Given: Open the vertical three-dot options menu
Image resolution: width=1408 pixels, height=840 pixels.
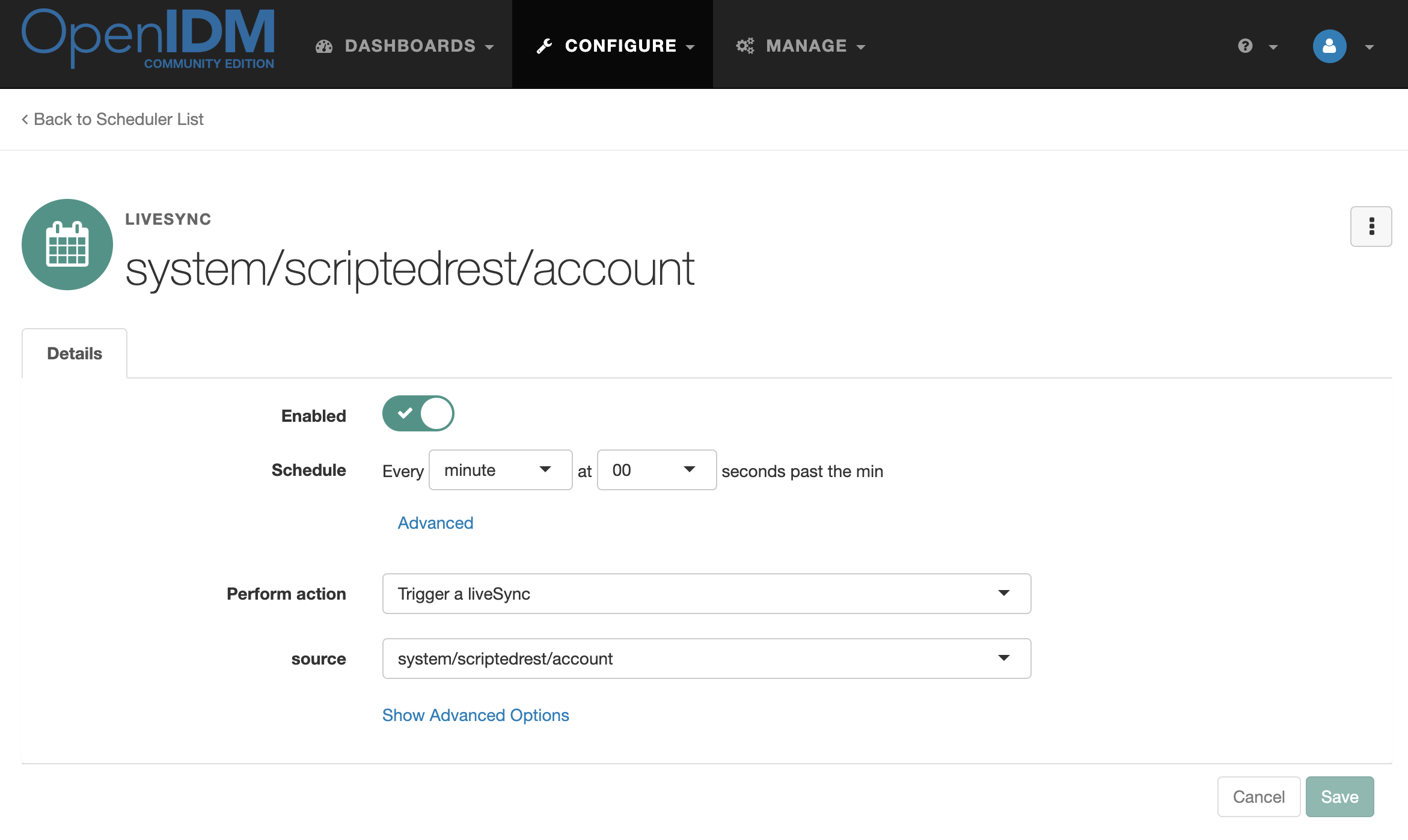Looking at the screenshot, I should pos(1371,227).
